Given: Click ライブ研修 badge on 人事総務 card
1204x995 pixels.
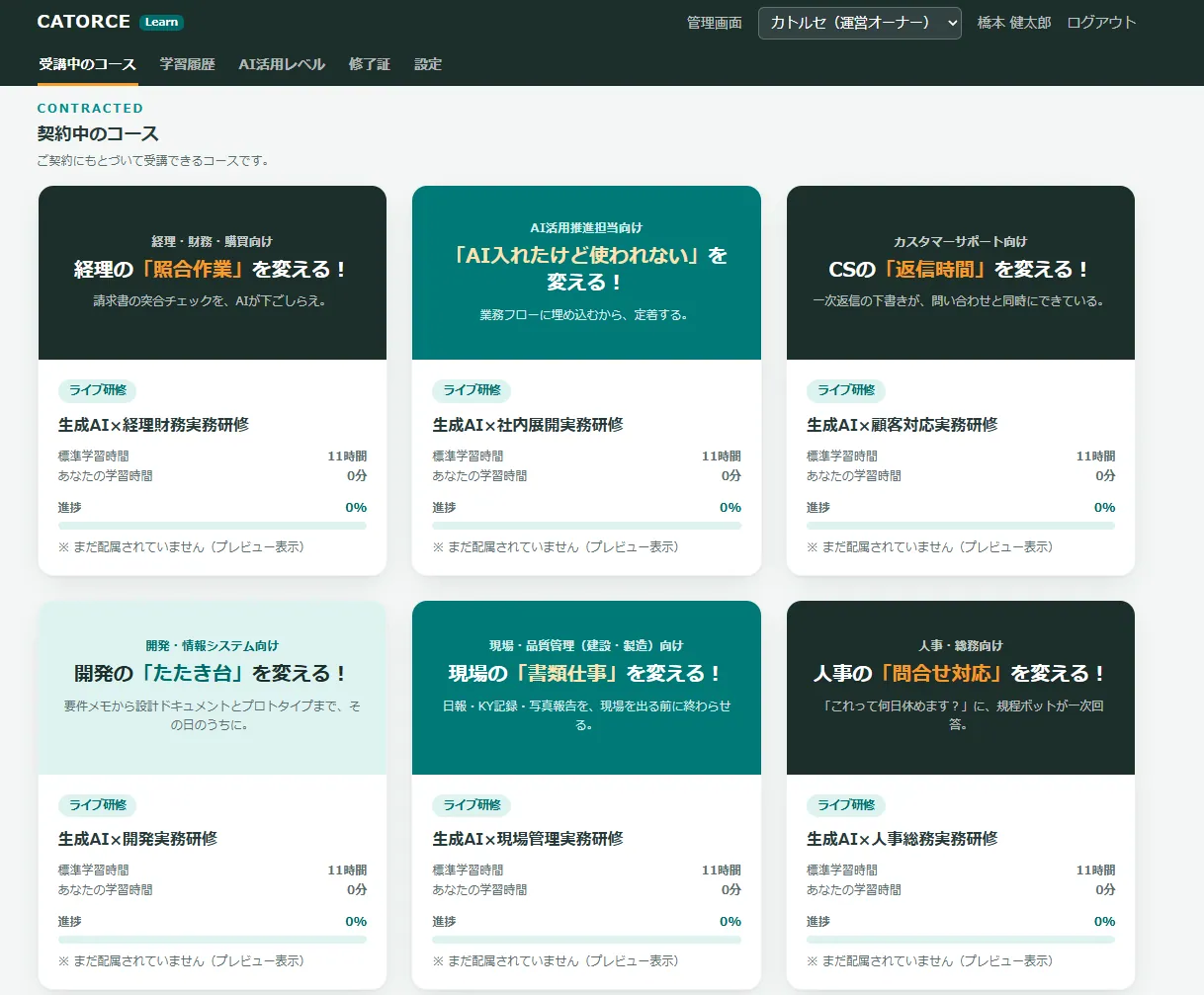Looking at the screenshot, I should coord(846,805).
